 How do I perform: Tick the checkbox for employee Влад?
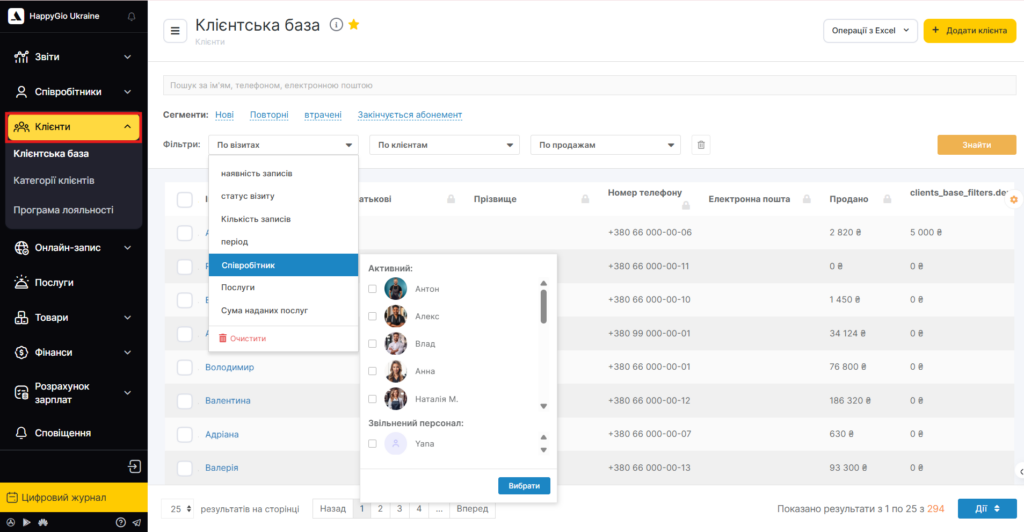373,344
